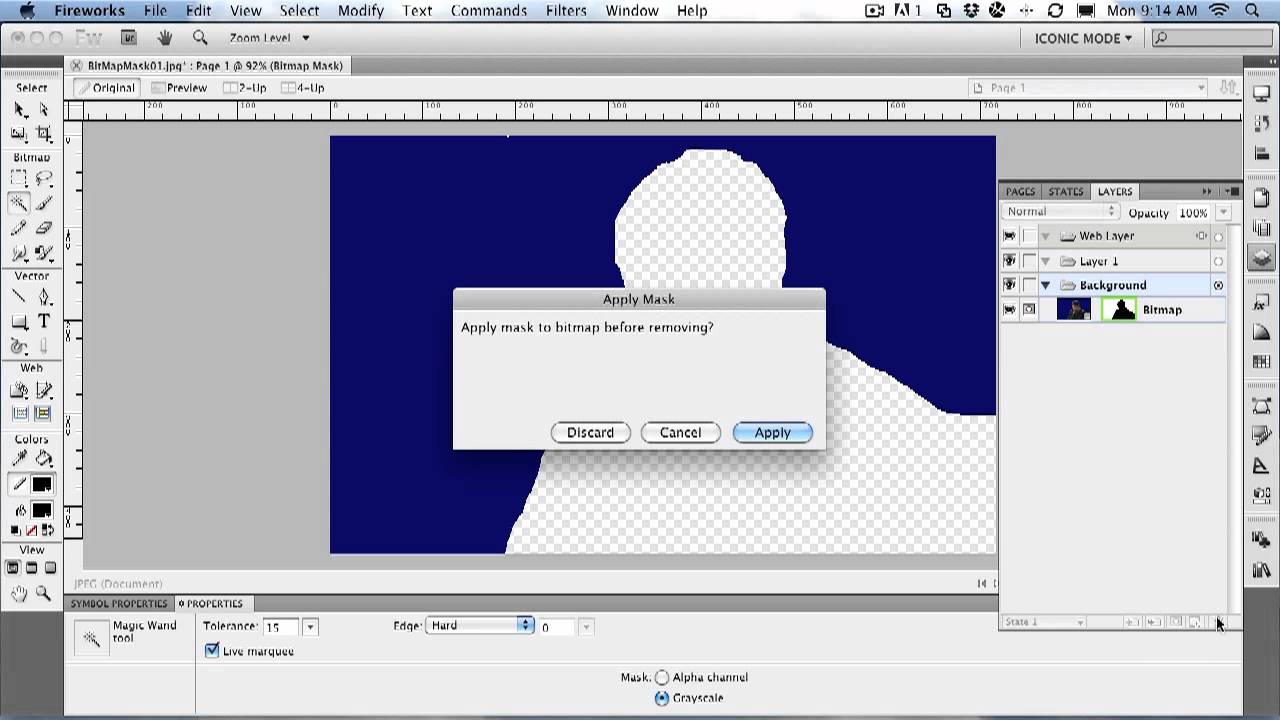Open the Modify menu
This screenshot has width=1280, height=720.
tap(360, 11)
